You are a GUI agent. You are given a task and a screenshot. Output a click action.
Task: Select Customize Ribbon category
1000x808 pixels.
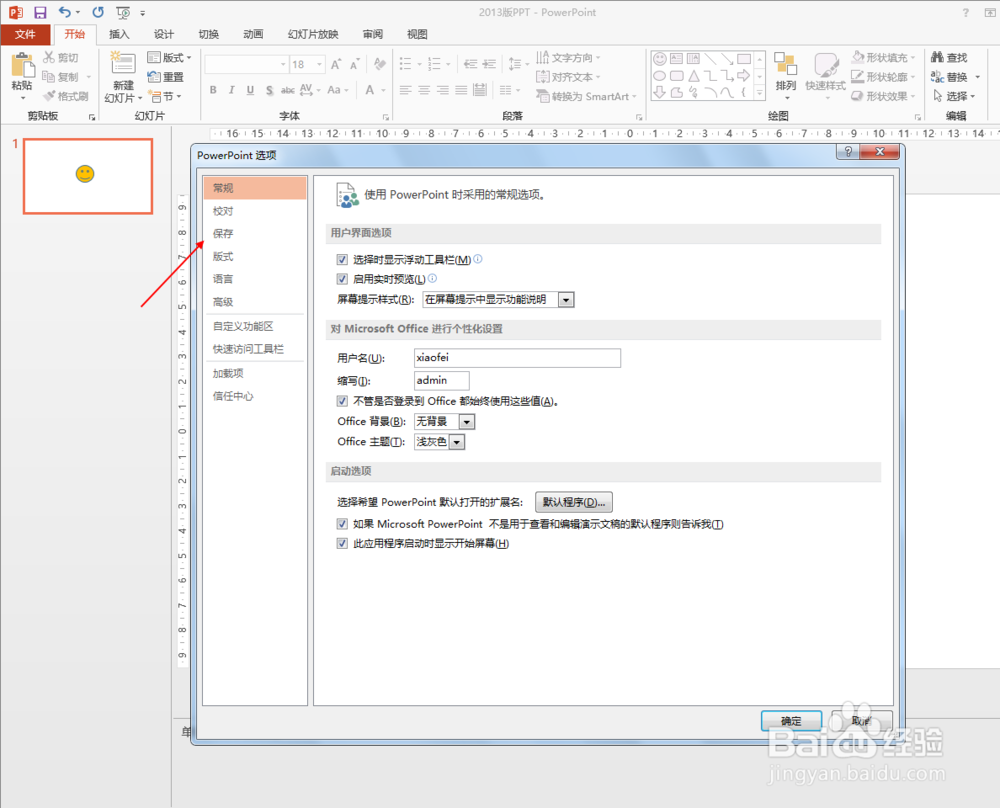tap(254, 327)
